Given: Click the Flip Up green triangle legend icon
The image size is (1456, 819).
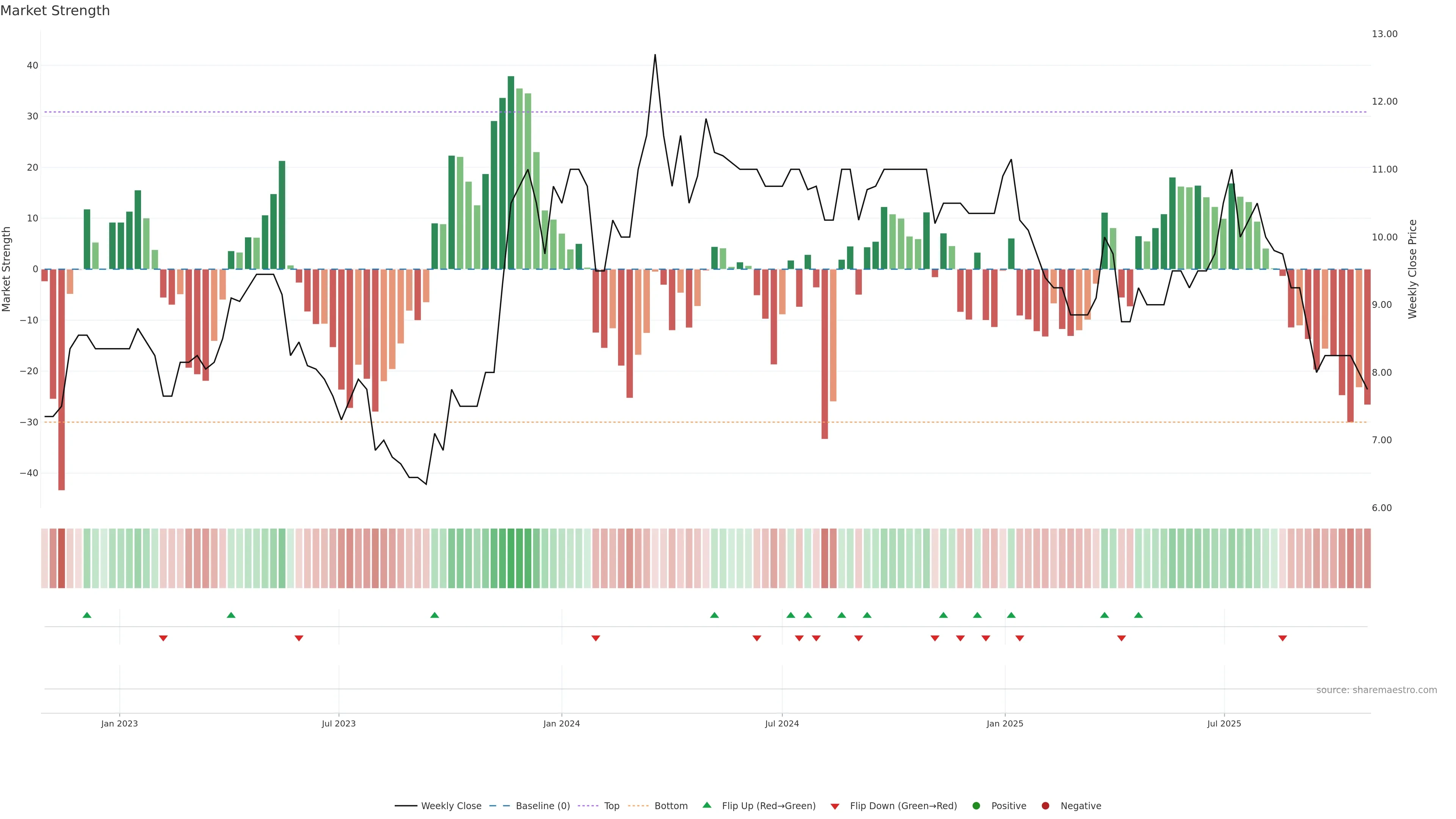Looking at the screenshot, I should 706,805.
